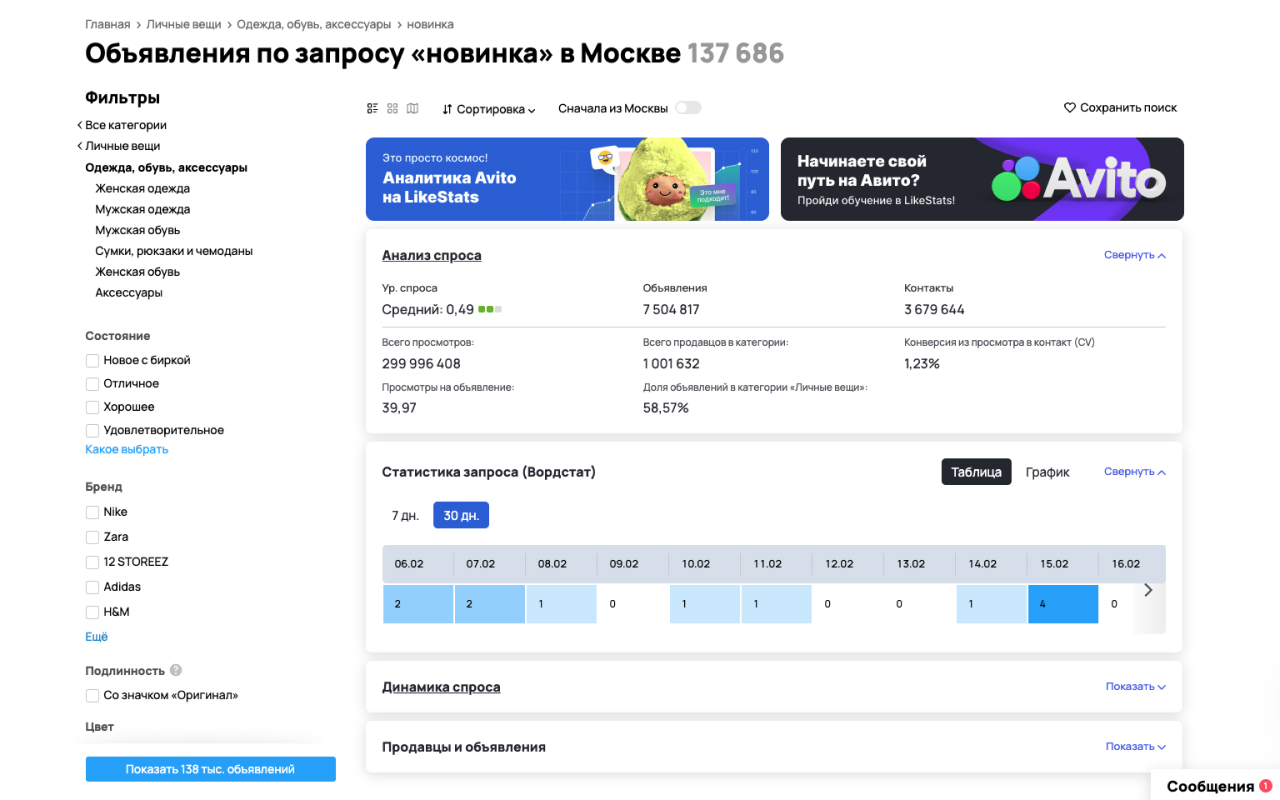Check the Новое с биркой condition
This screenshot has height=800, width=1280.
coord(92,360)
